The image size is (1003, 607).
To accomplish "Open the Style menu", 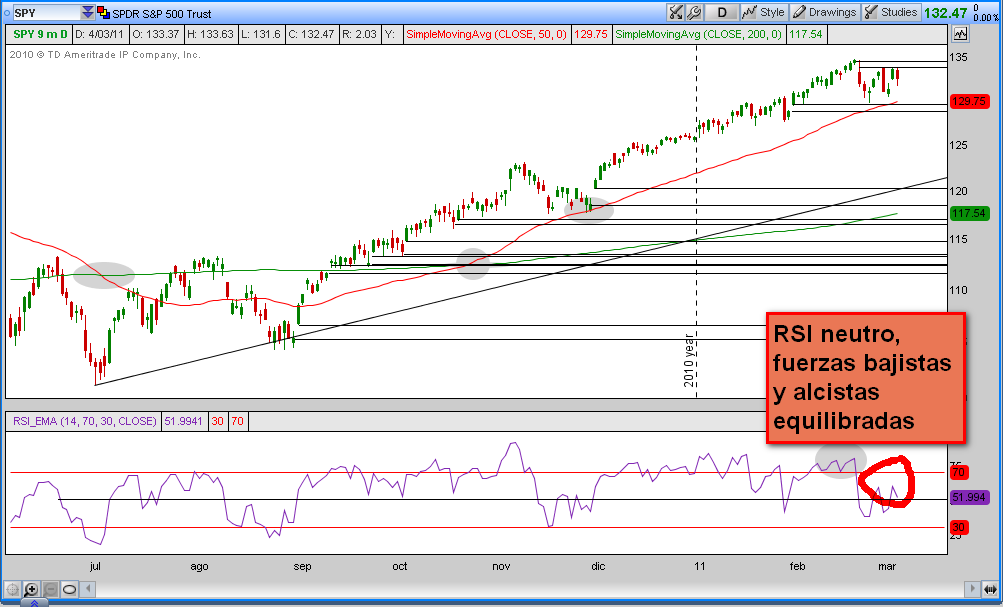I will [x=764, y=12].
